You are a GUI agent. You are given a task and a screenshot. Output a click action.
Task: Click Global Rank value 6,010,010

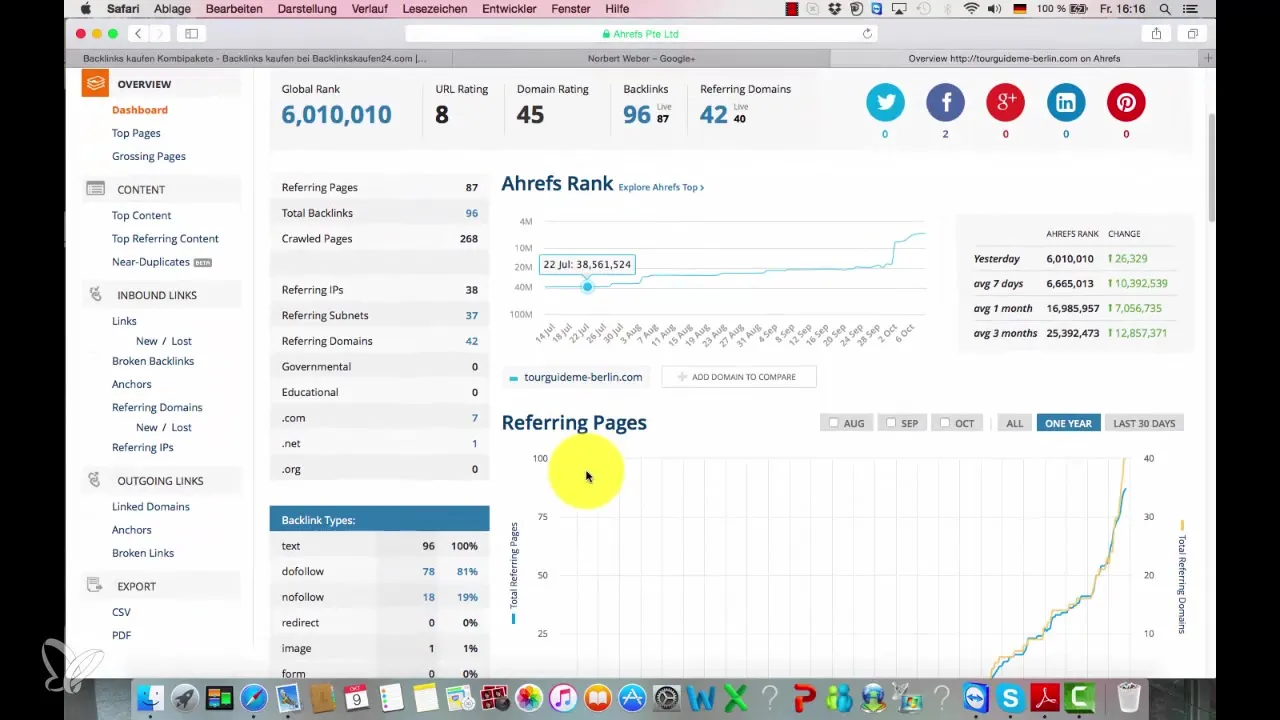336,114
